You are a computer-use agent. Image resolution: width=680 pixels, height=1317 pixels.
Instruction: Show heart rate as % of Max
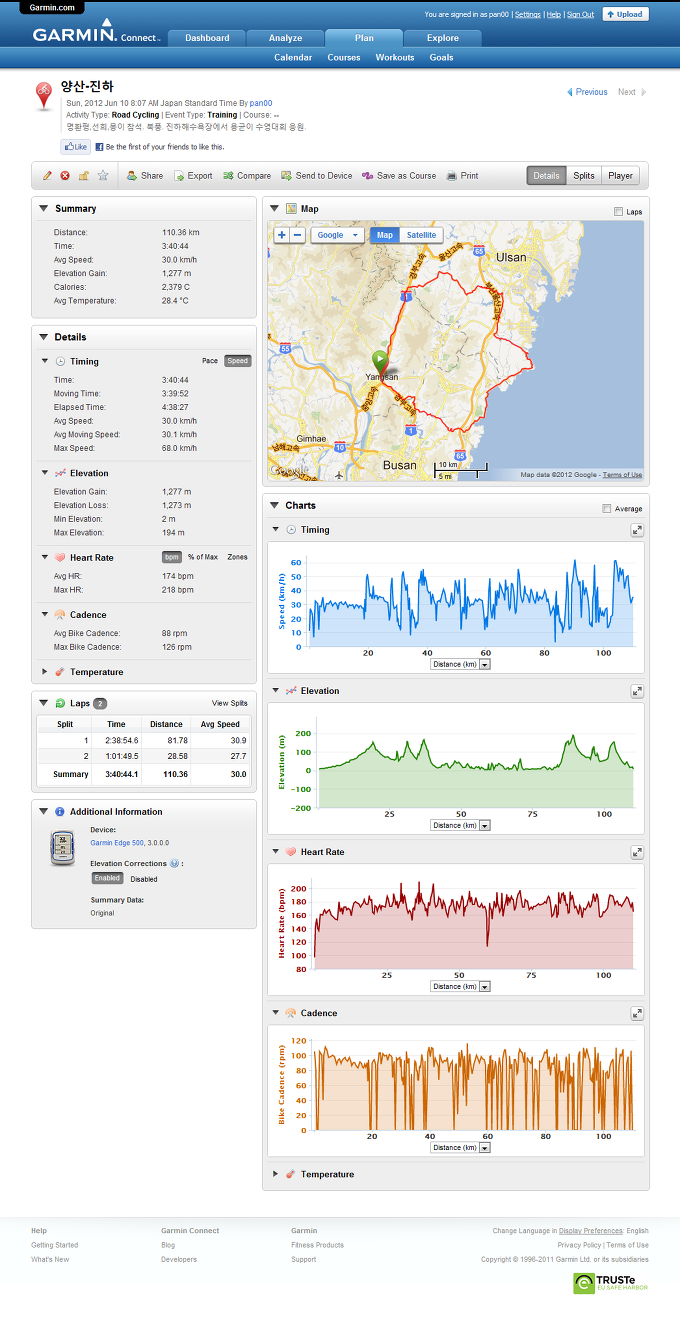click(x=203, y=557)
